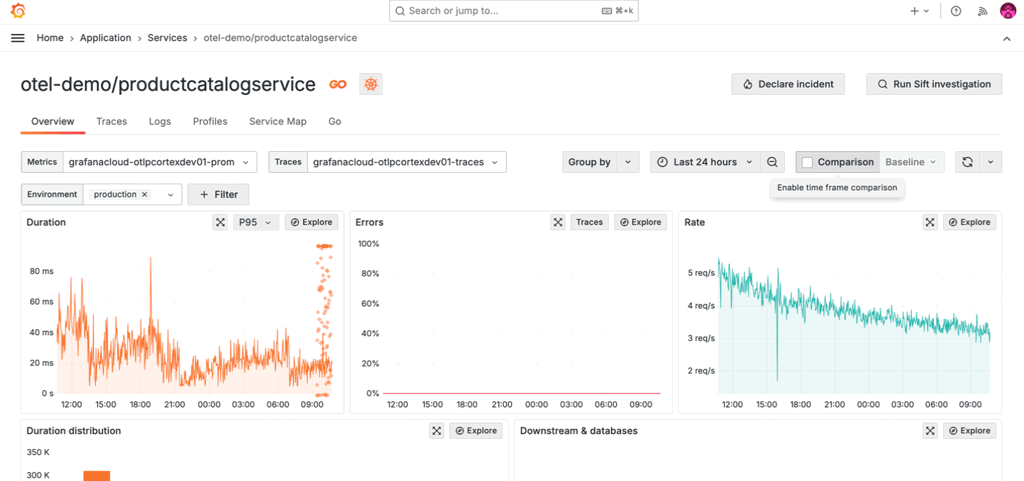Focus the Search or jump to field
Screen dimensions: 1024x481
(514, 11)
